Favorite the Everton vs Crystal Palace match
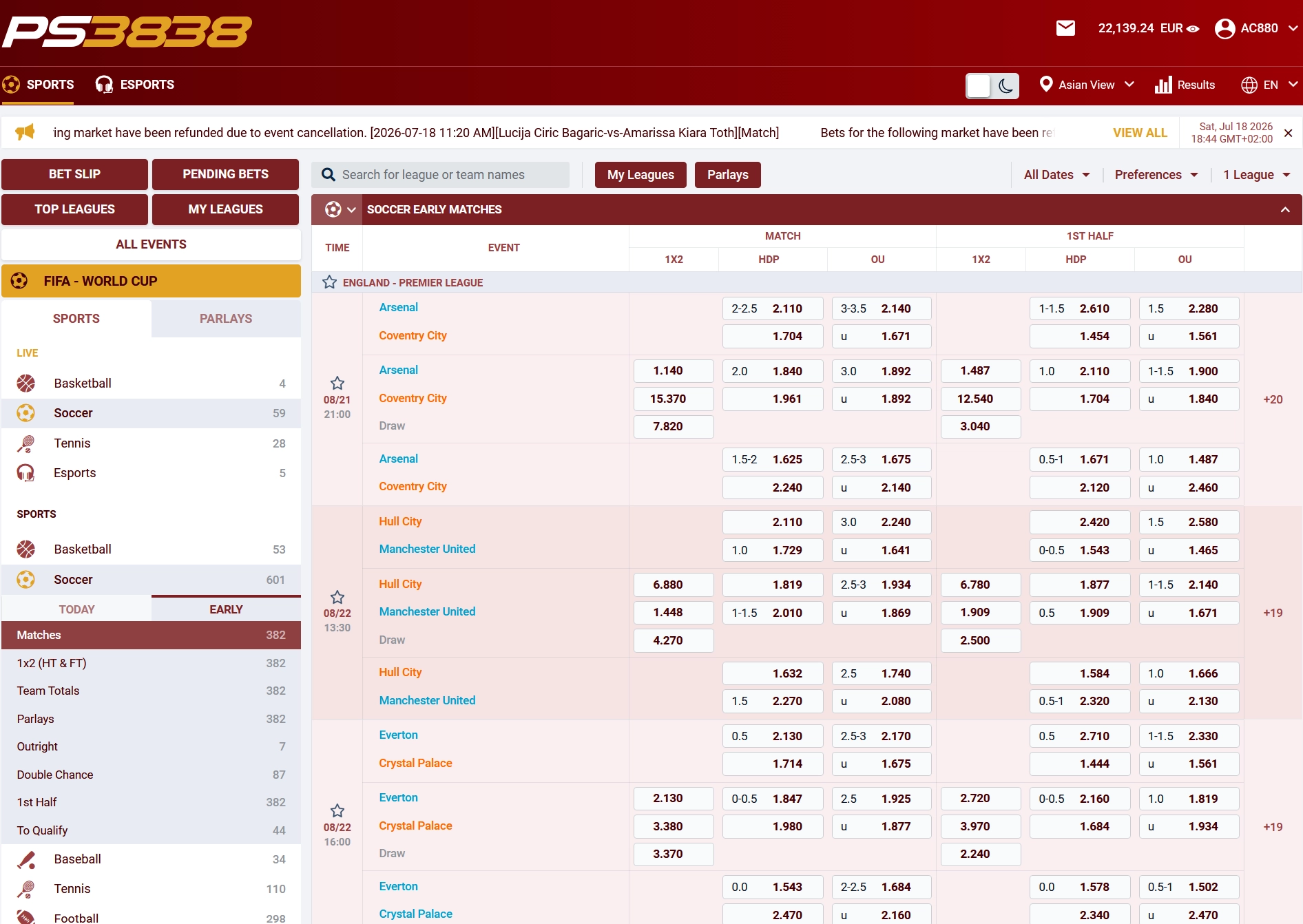The image size is (1303, 924). tap(337, 810)
